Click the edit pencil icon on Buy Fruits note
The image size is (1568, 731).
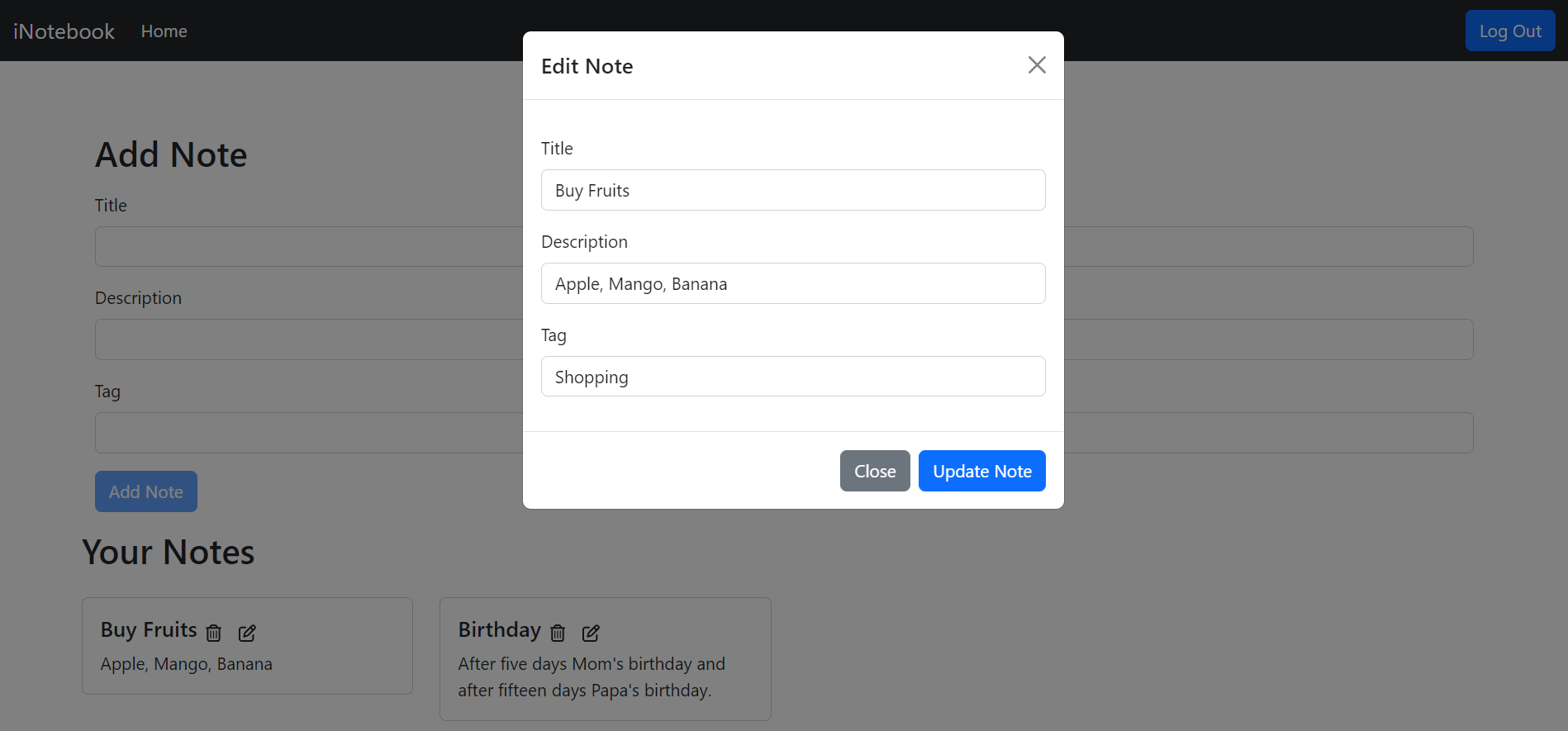click(x=246, y=633)
